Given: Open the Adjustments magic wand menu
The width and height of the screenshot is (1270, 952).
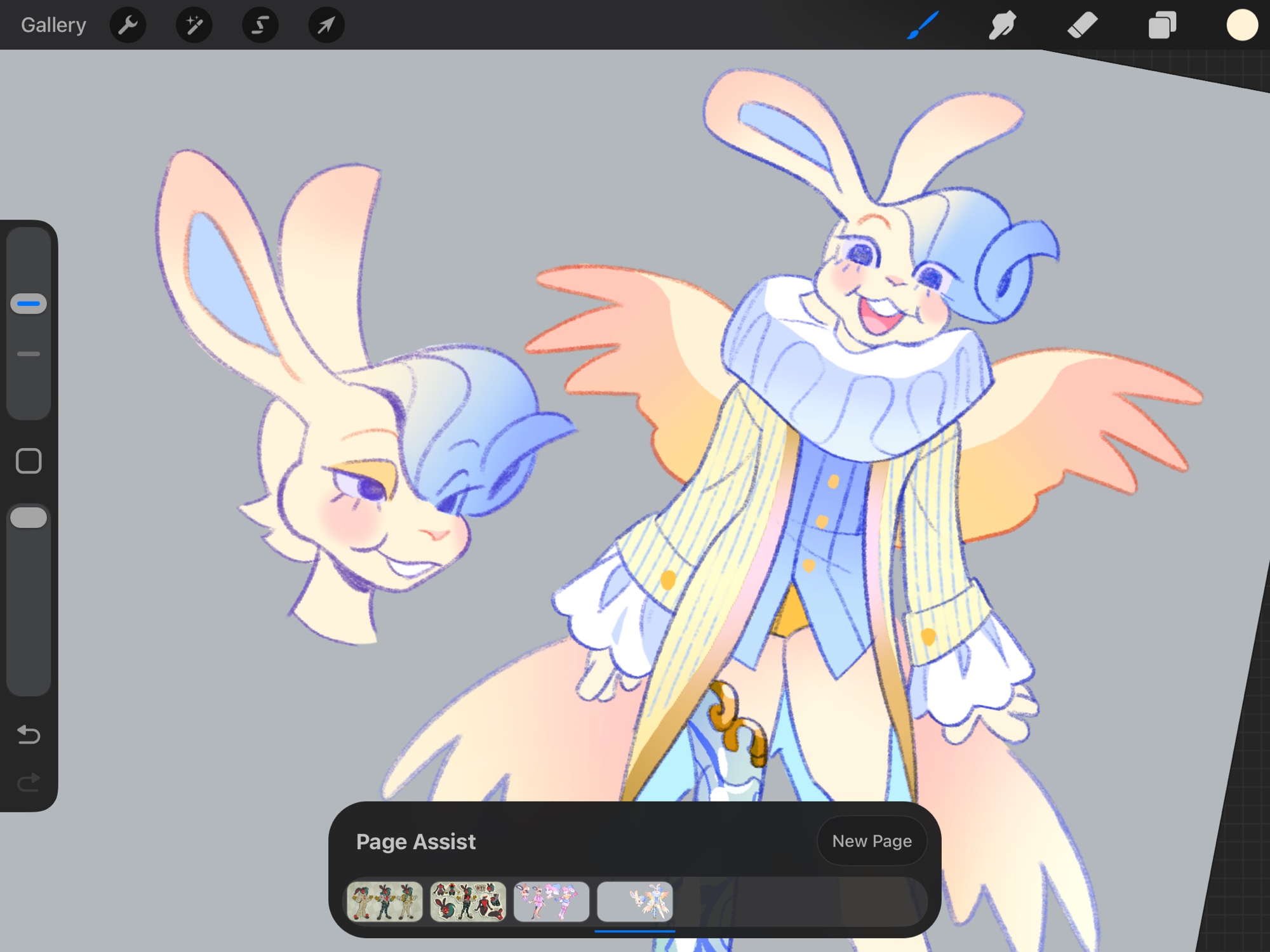Looking at the screenshot, I should pyautogui.click(x=194, y=25).
